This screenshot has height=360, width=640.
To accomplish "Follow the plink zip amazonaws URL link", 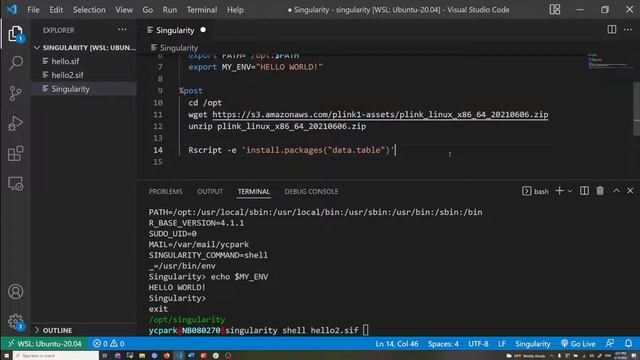I will (x=380, y=115).
